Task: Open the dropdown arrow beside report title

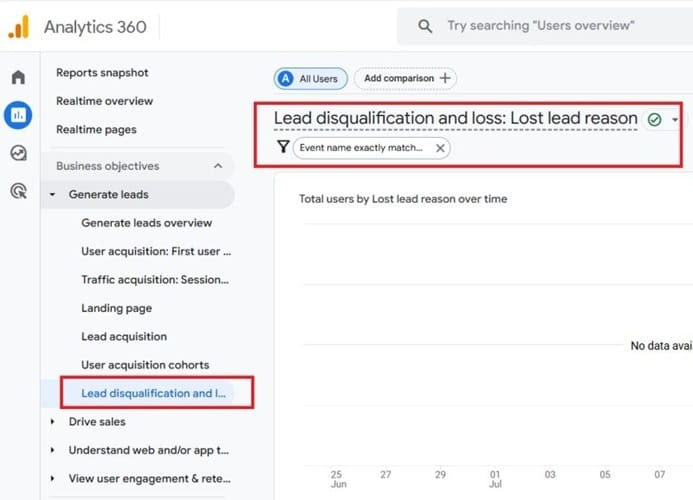Action: (x=676, y=120)
